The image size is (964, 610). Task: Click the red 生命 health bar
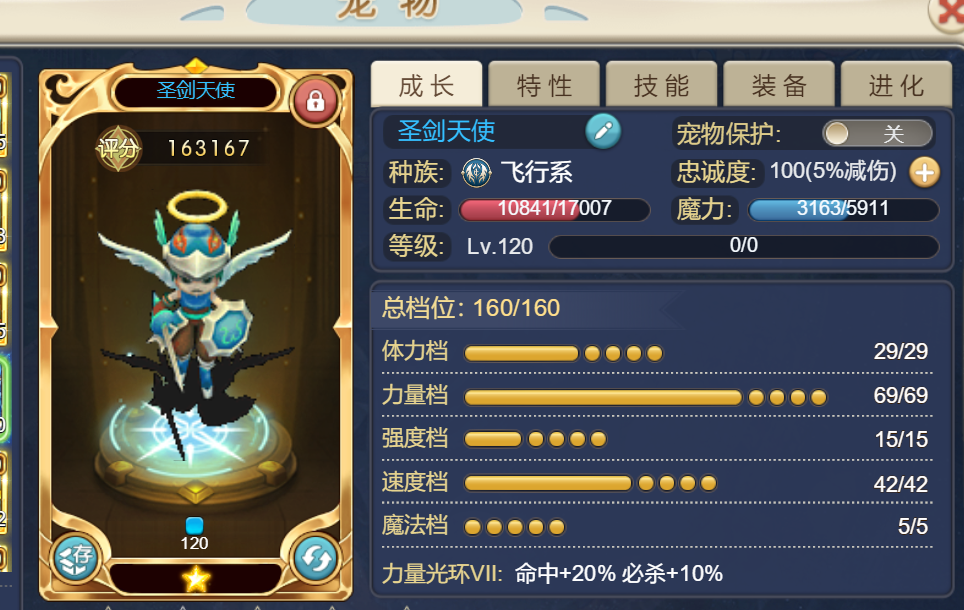(x=555, y=210)
